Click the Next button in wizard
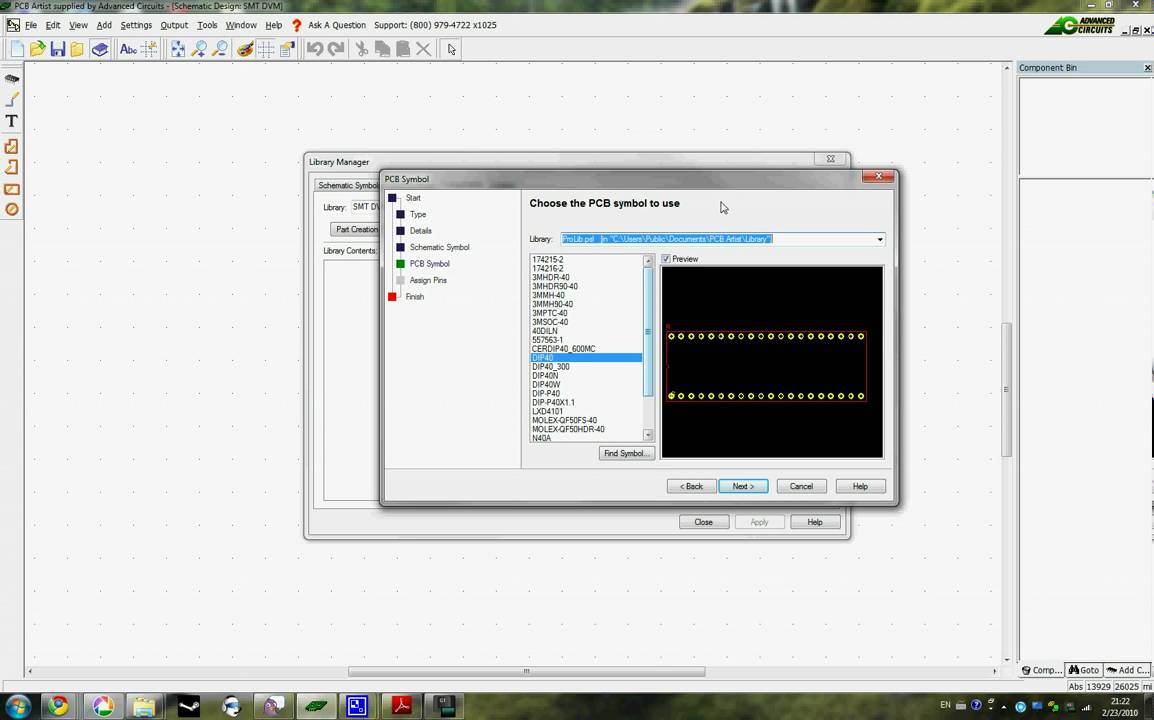This screenshot has width=1154, height=720. point(743,487)
